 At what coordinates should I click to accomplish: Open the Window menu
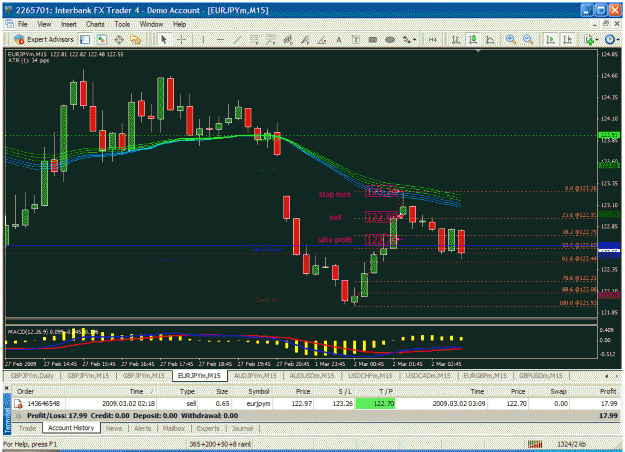(151, 24)
